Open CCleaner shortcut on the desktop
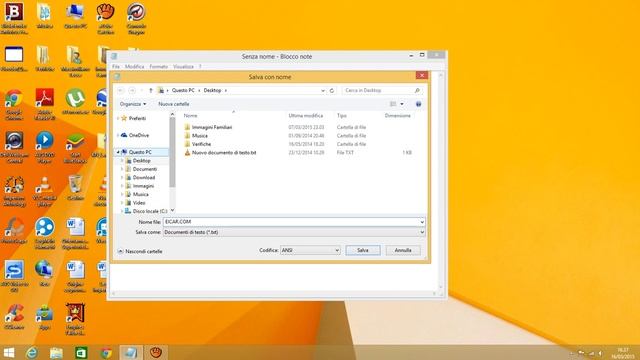 click(14, 315)
